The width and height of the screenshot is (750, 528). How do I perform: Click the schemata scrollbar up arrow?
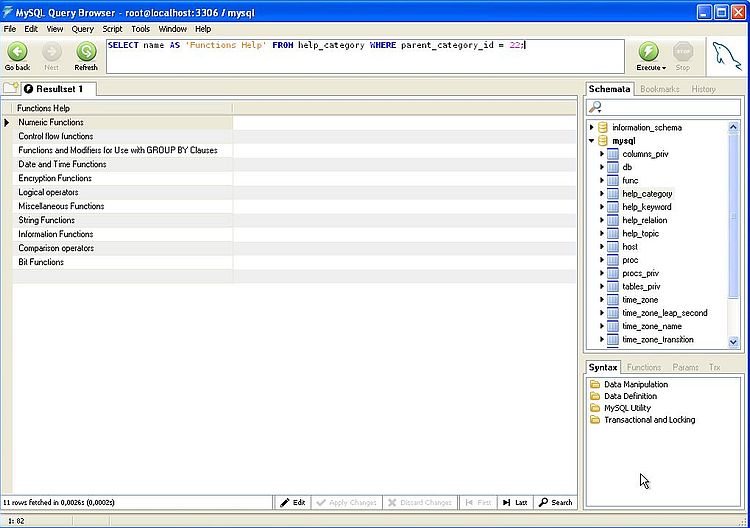pyautogui.click(x=733, y=127)
